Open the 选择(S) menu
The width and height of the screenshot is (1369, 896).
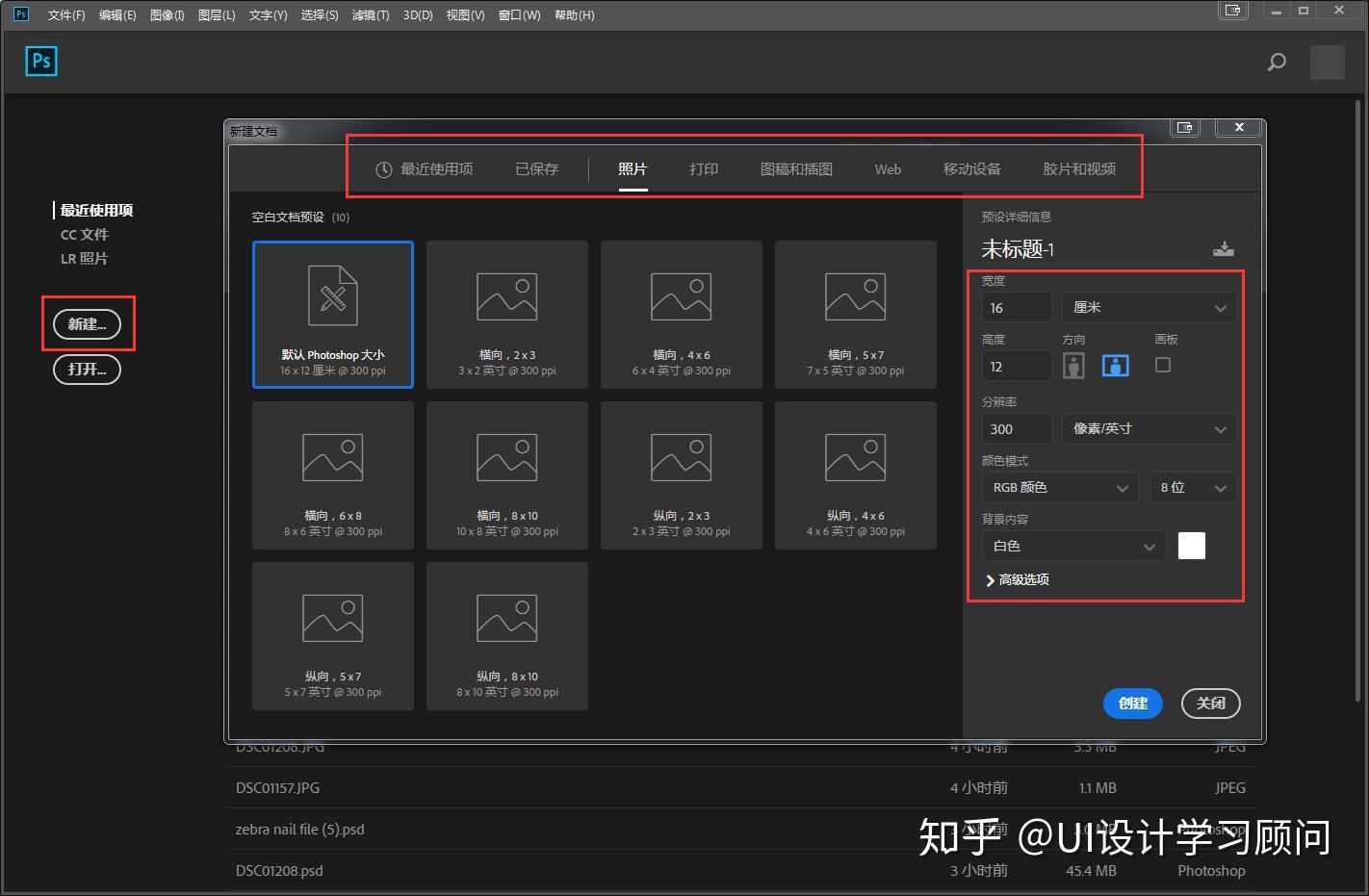pyautogui.click(x=320, y=15)
